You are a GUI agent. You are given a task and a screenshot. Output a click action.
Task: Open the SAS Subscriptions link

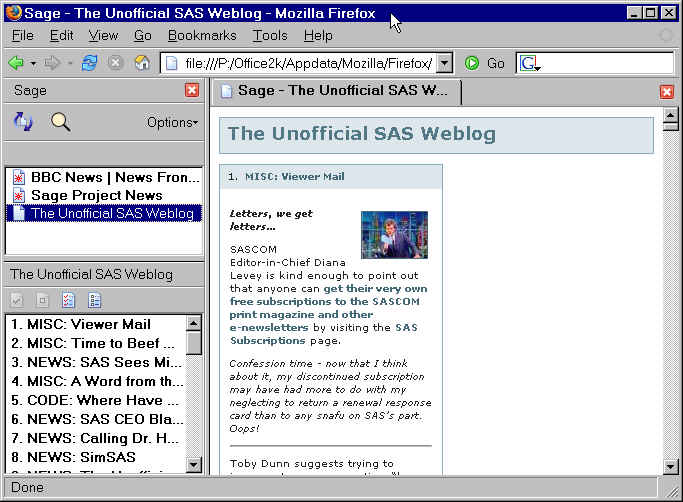(406, 326)
